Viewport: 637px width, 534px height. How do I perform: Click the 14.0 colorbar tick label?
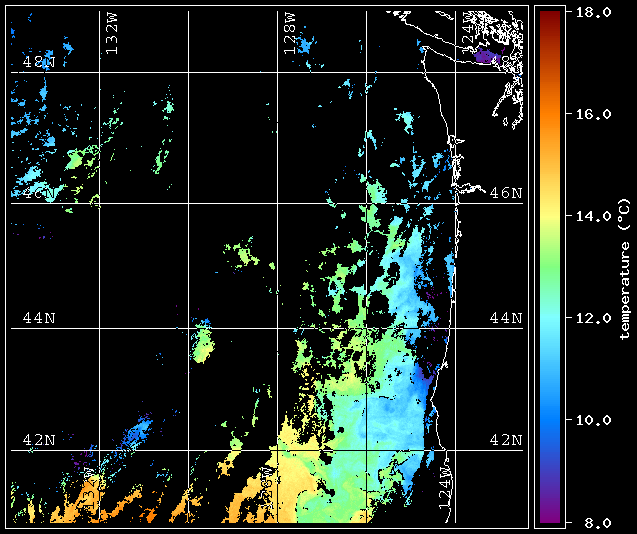(594, 216)
